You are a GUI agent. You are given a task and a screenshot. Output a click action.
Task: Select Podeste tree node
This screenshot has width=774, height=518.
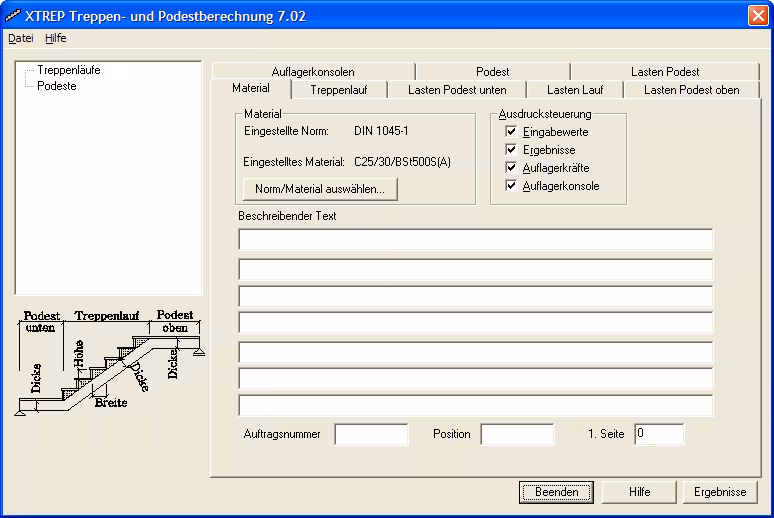[x=56, y=86]
